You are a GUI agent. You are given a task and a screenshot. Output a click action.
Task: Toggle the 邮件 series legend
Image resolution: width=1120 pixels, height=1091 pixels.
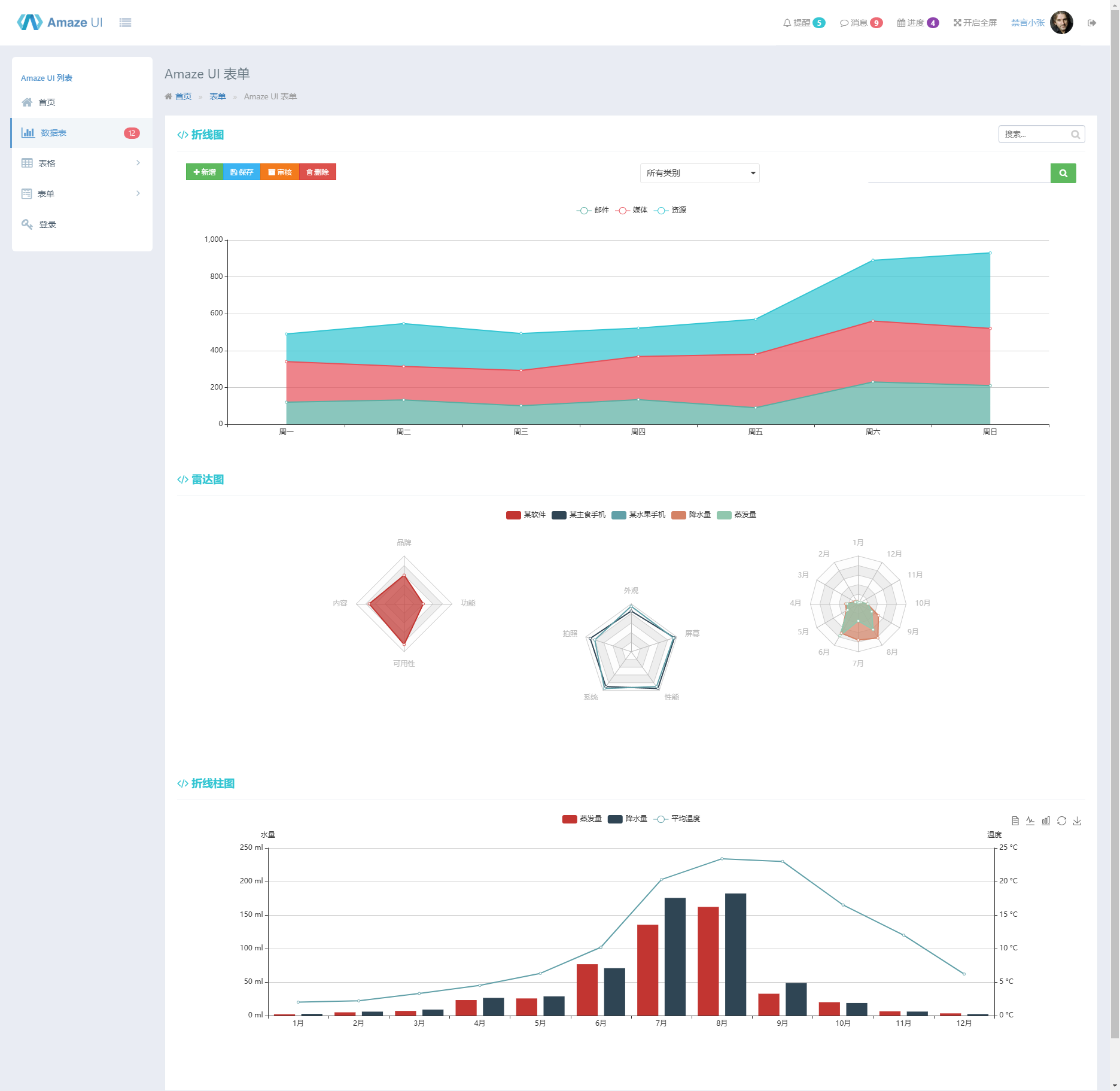593,210
